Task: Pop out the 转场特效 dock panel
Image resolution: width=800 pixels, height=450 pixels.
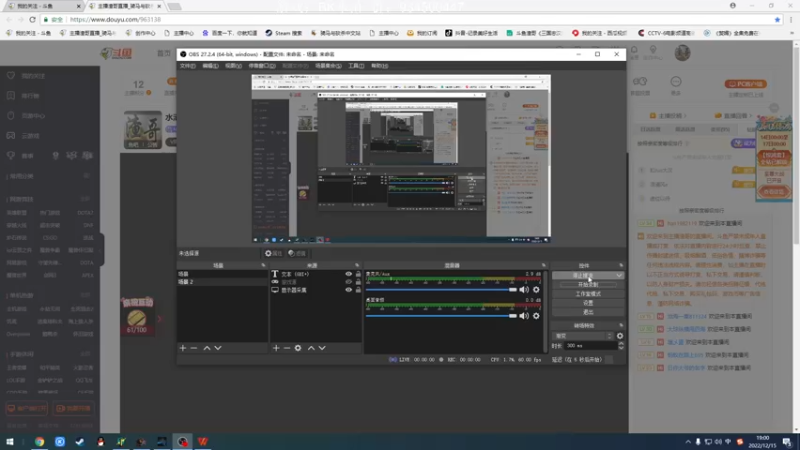Action: coord(621,326)
